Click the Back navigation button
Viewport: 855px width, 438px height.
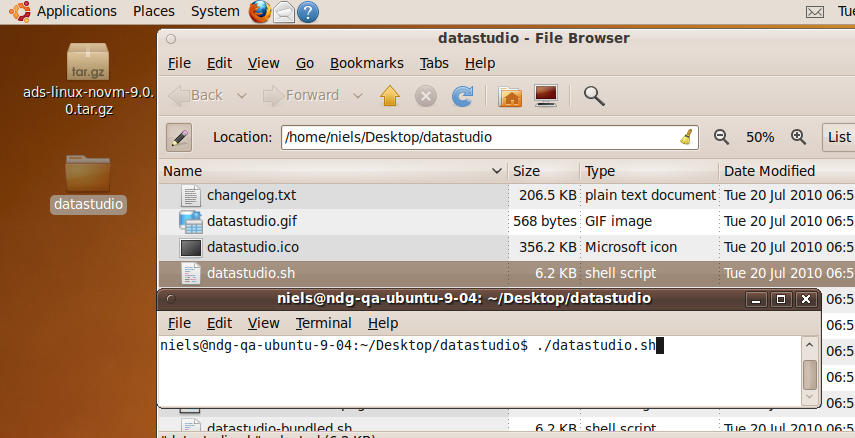(x=196, y=96)
